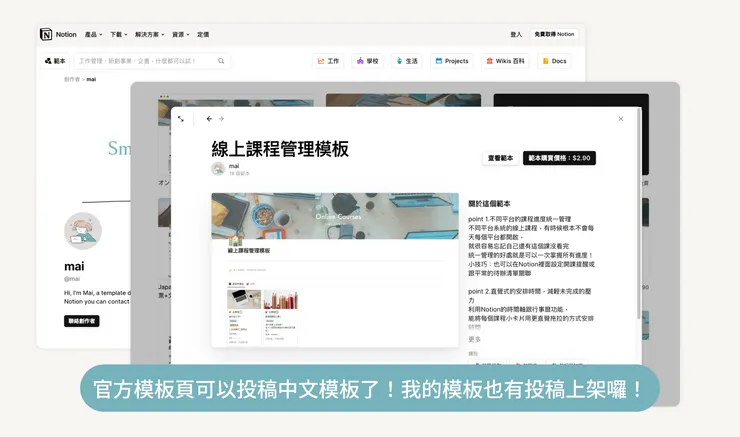Go forward with the right arrow icon
This screenshot has height=437, width=740.
[x=221, y=119]
